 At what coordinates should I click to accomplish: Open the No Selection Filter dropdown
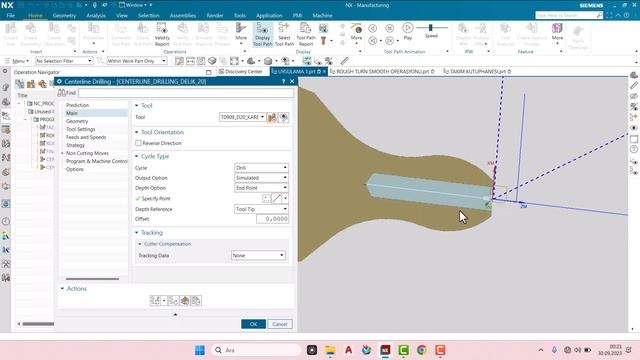64,61
